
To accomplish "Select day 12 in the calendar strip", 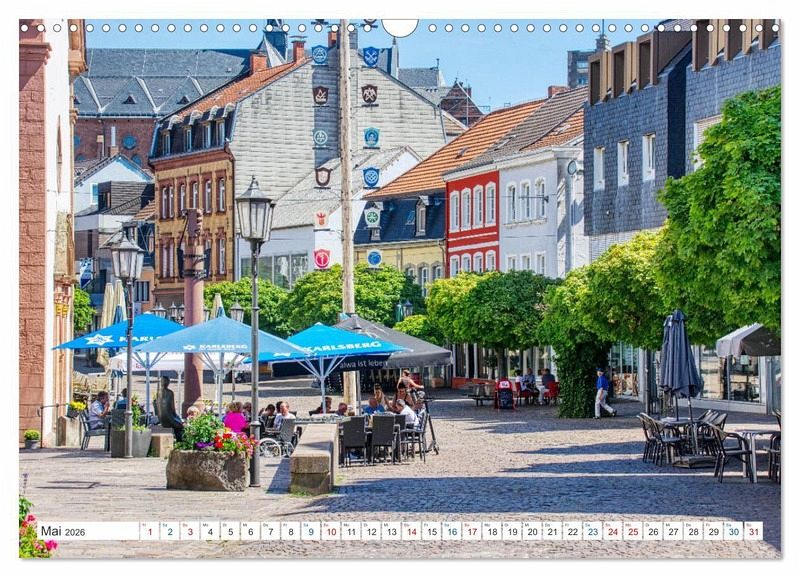I will pyautogui.click(x=371, y=531).
